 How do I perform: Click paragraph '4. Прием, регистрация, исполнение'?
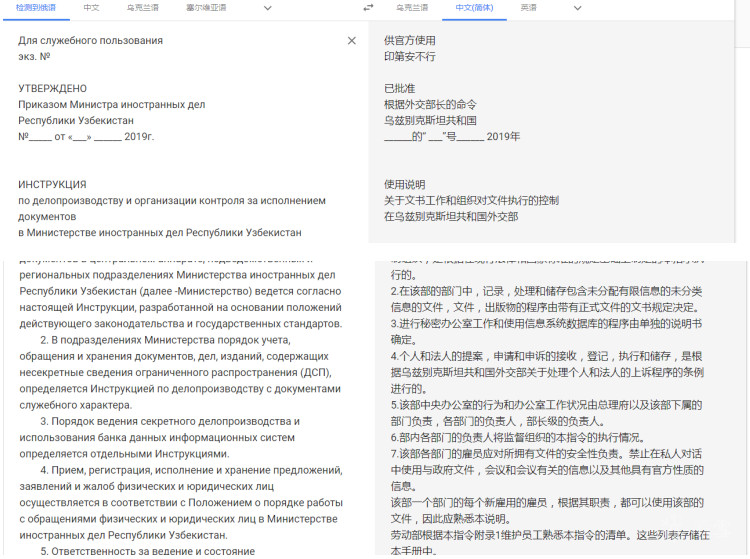(x=181, y=503)
